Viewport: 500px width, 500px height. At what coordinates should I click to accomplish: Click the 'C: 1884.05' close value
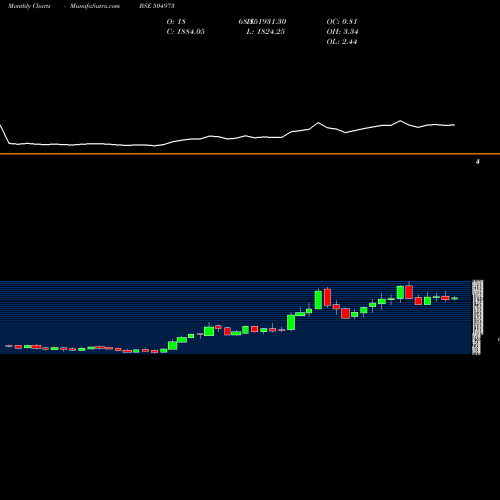pos(186,32)
